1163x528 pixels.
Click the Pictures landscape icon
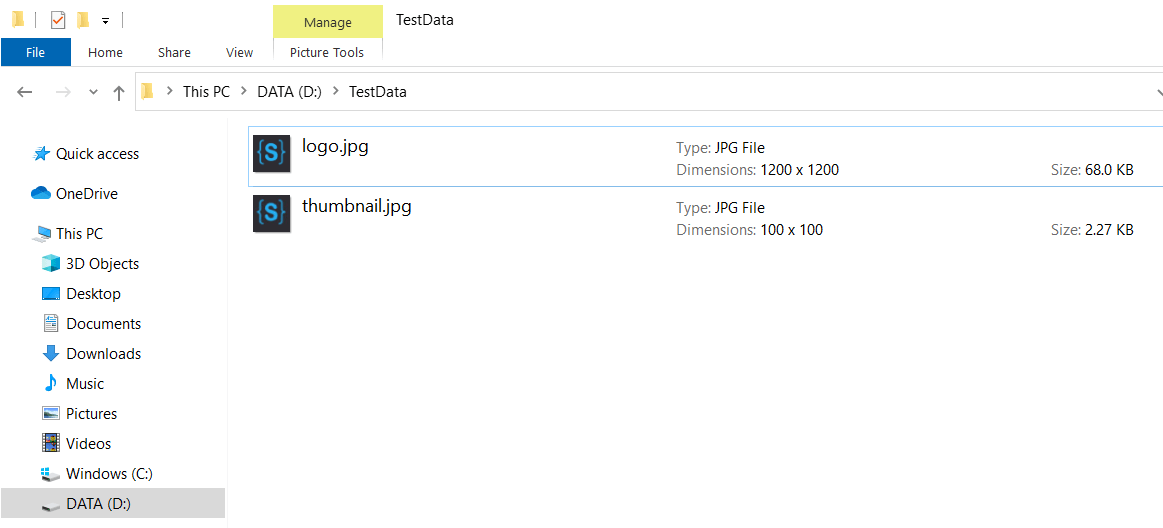coord(50,413)
